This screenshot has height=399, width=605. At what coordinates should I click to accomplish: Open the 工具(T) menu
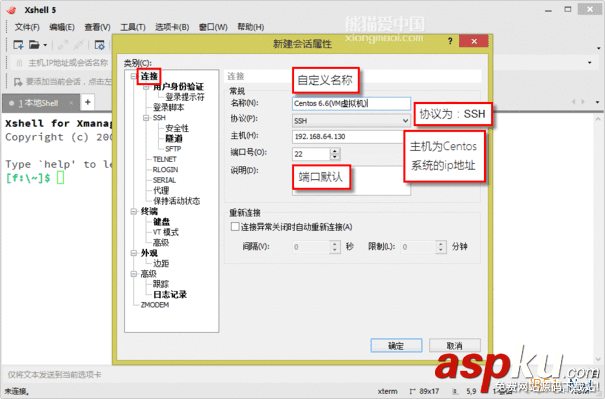[x=133, y=27]
